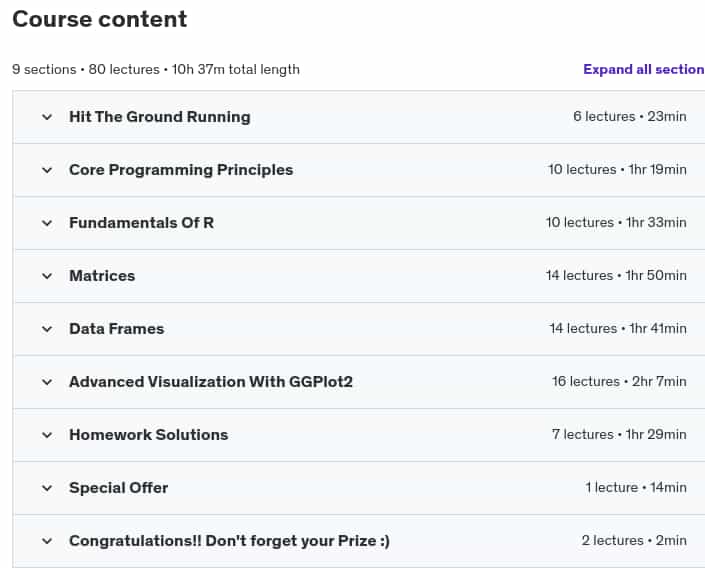Open the Homework Solutions section title
Screen dimensions: 705x568
point(148,435)
